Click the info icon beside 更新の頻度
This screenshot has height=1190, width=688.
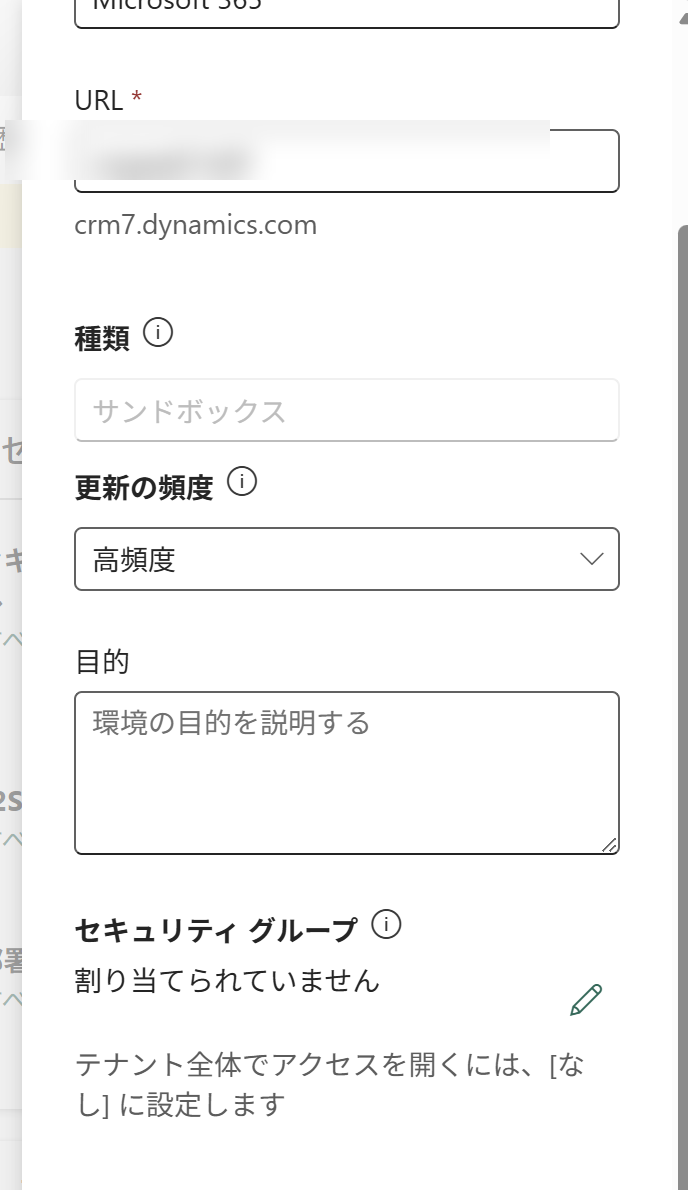[x=242, y=482]
